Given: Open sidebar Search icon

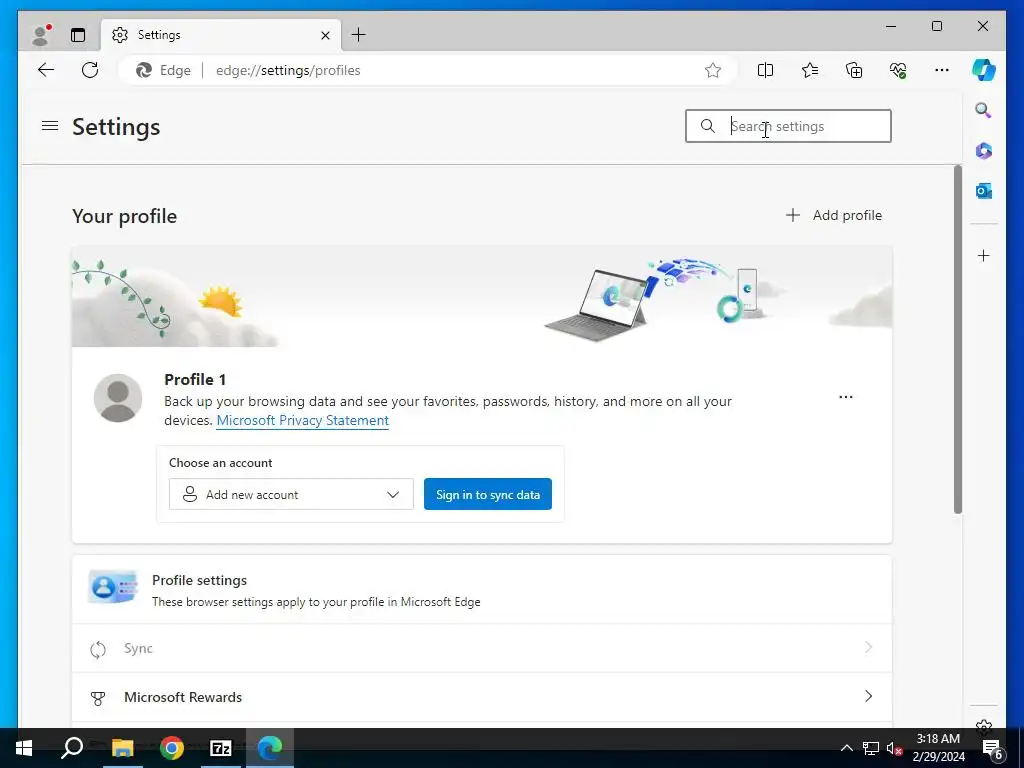Looking at the screenshot, I should pyautogui.click(x=984, y=110).
